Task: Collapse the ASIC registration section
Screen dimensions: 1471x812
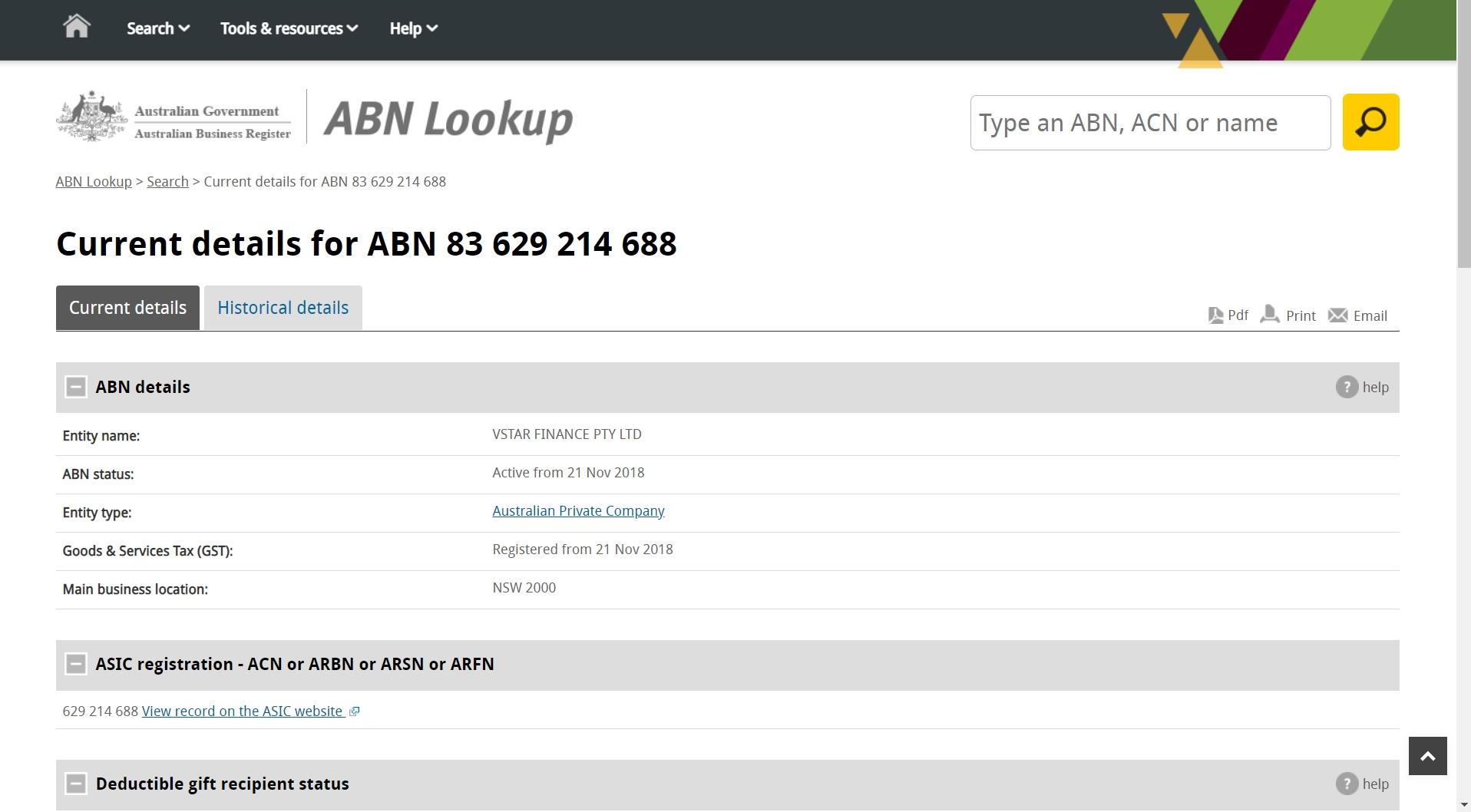Action: pyautogui.click(x=76, y=664)
